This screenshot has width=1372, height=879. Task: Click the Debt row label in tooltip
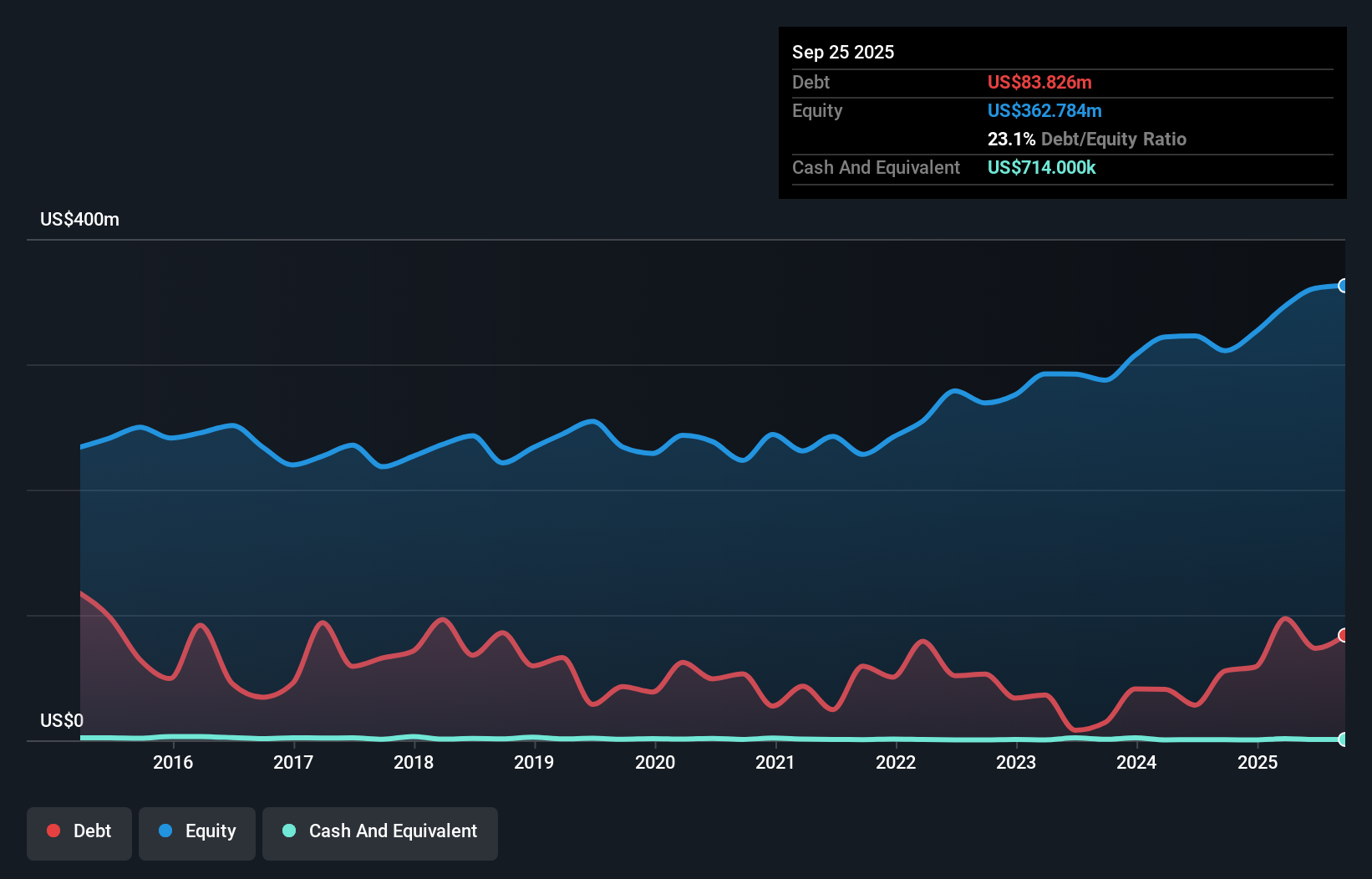pyautogui.click(x=810, y=82)
